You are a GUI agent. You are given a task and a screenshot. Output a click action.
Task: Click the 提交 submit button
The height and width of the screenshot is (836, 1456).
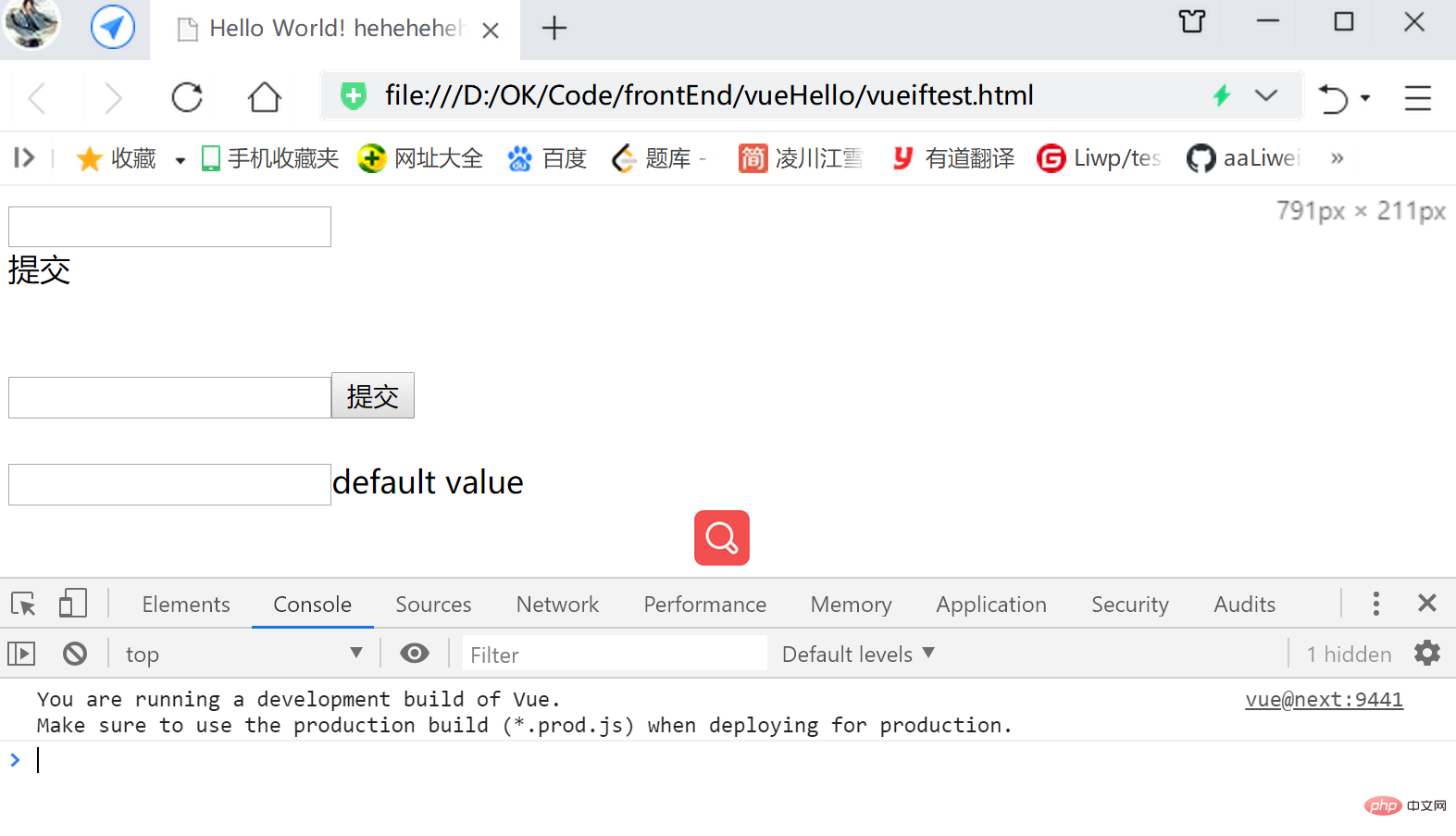point(373,396)
